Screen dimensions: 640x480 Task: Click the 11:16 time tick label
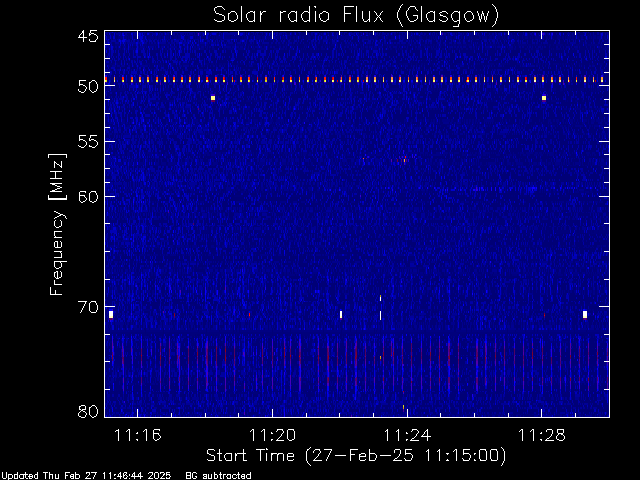tap(138, 435)
